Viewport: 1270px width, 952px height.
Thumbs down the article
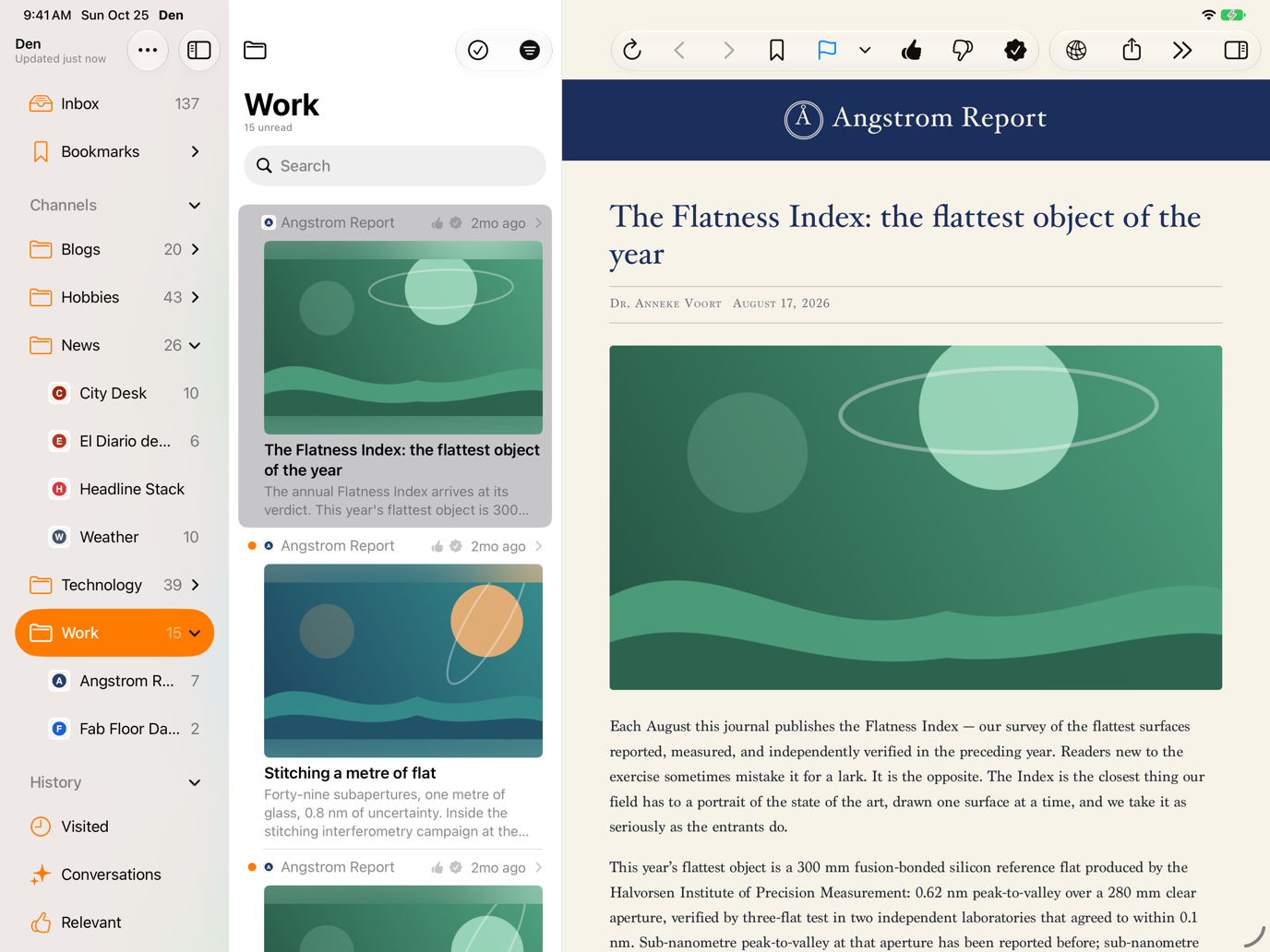963,50
